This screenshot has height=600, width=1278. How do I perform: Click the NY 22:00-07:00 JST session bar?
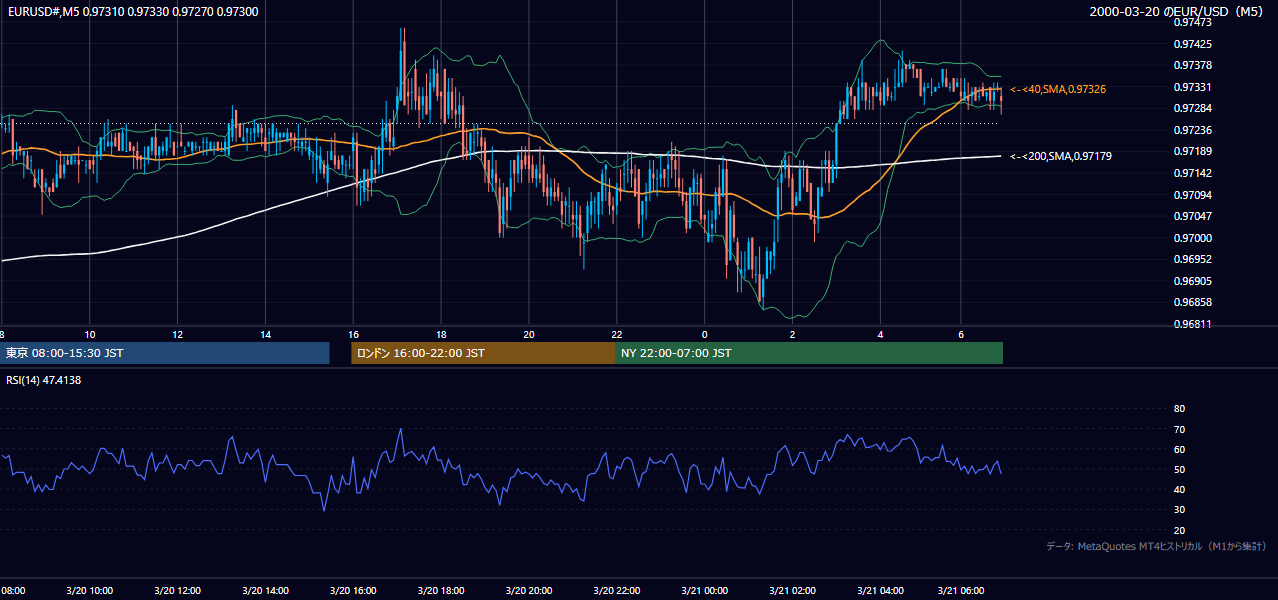809,353
